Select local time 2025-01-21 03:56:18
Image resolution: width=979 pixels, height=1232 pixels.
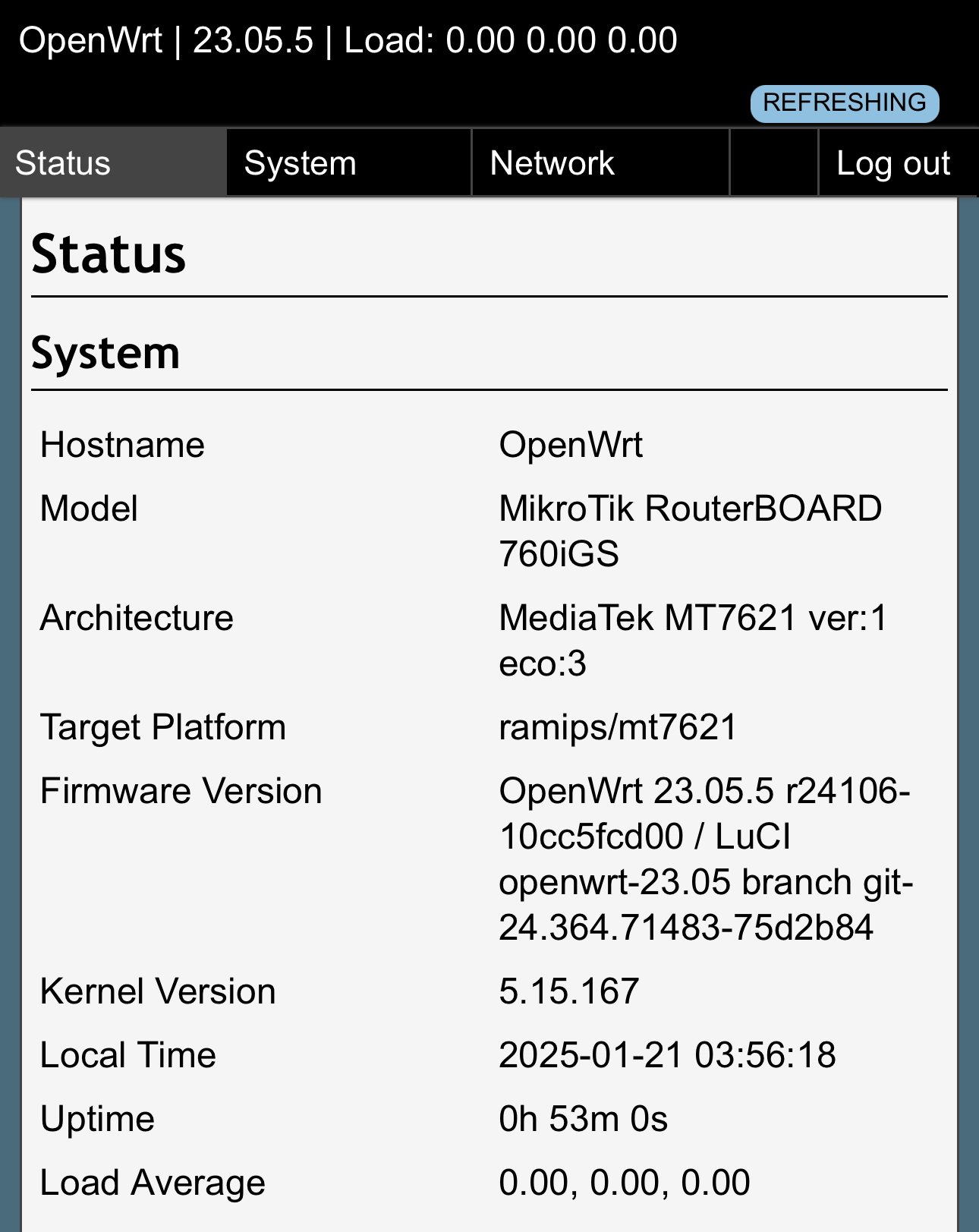coord(667,1055)
